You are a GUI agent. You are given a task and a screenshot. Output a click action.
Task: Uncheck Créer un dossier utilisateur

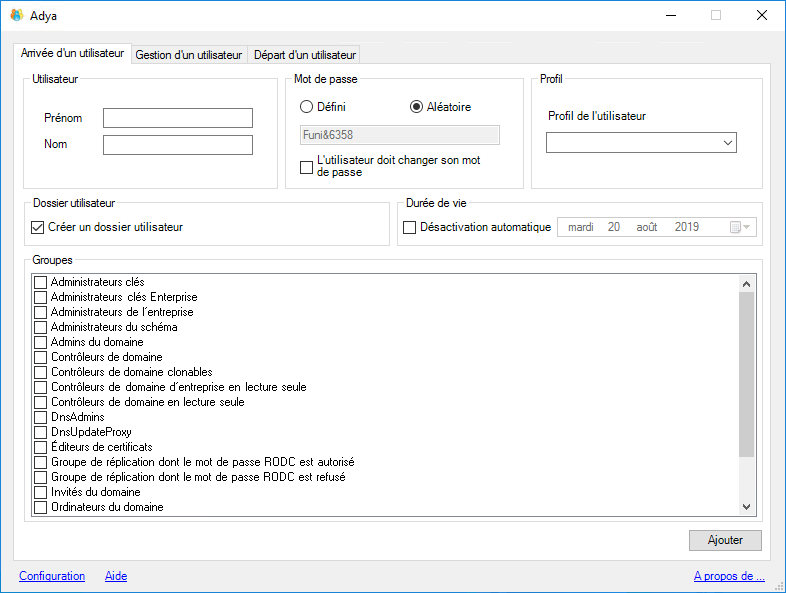pyautogui.click(x=39, y=227)
